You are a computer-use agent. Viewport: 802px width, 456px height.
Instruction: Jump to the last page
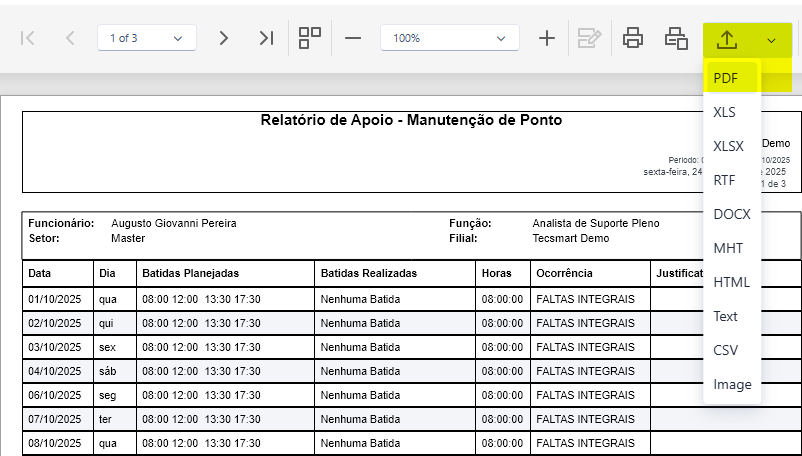pos(266,38)
